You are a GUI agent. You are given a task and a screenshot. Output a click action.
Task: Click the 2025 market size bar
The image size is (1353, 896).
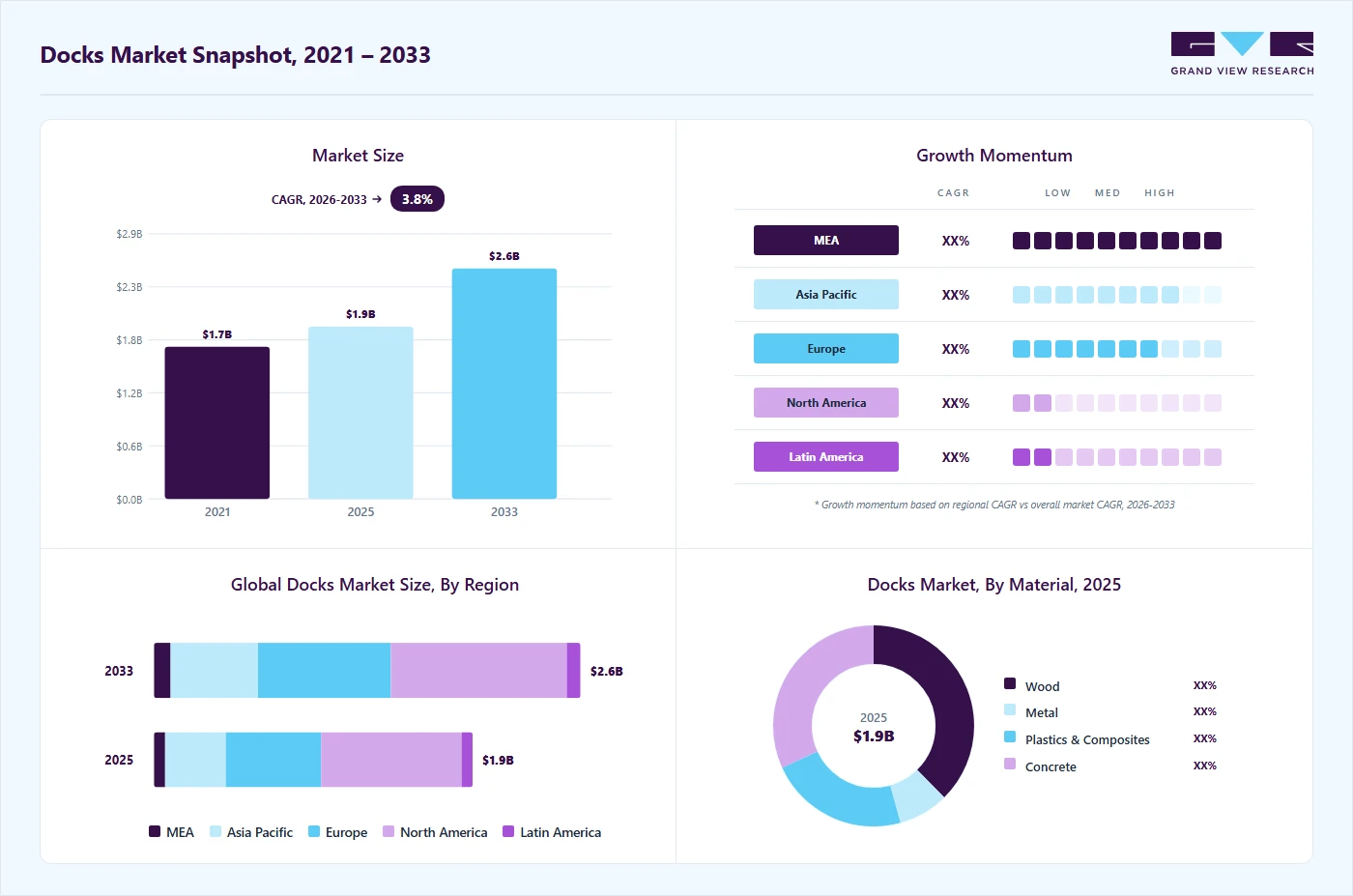coord(360,413)
